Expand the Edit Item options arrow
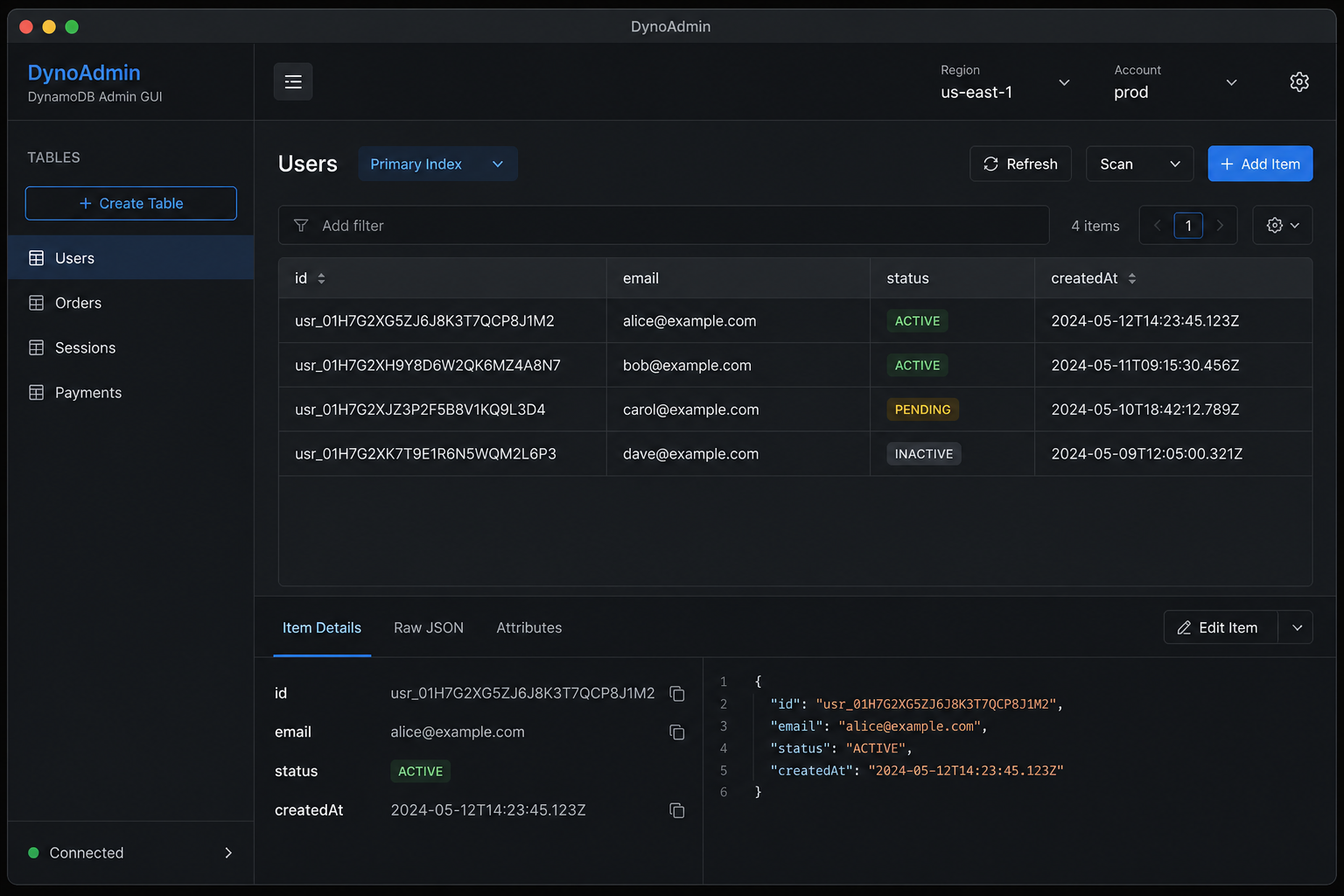Viewport: 1344px width, 896px height. pyautogui.click(x=1297, y=627)
